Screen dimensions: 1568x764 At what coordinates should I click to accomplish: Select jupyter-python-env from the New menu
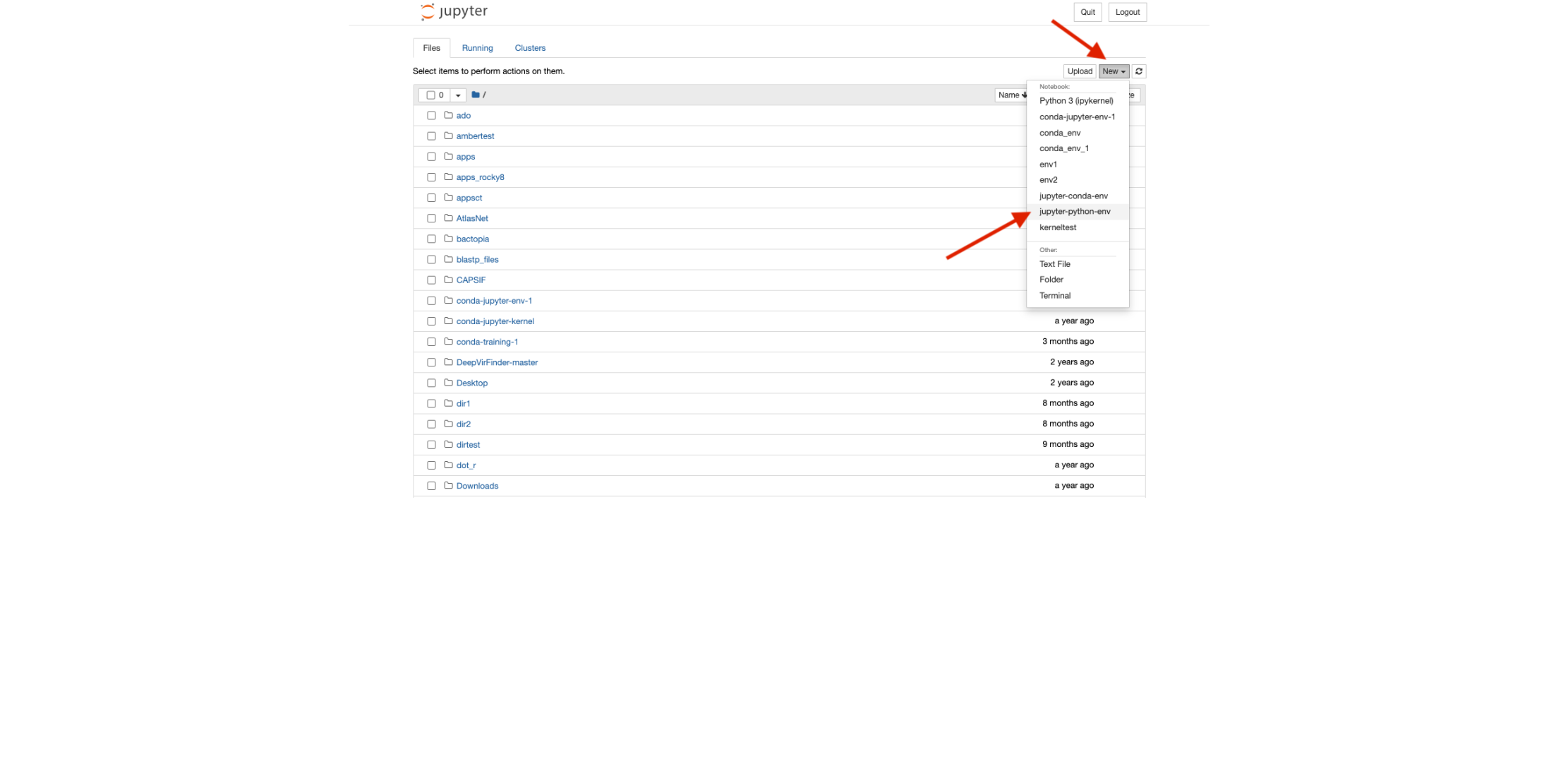(1075, 211)
